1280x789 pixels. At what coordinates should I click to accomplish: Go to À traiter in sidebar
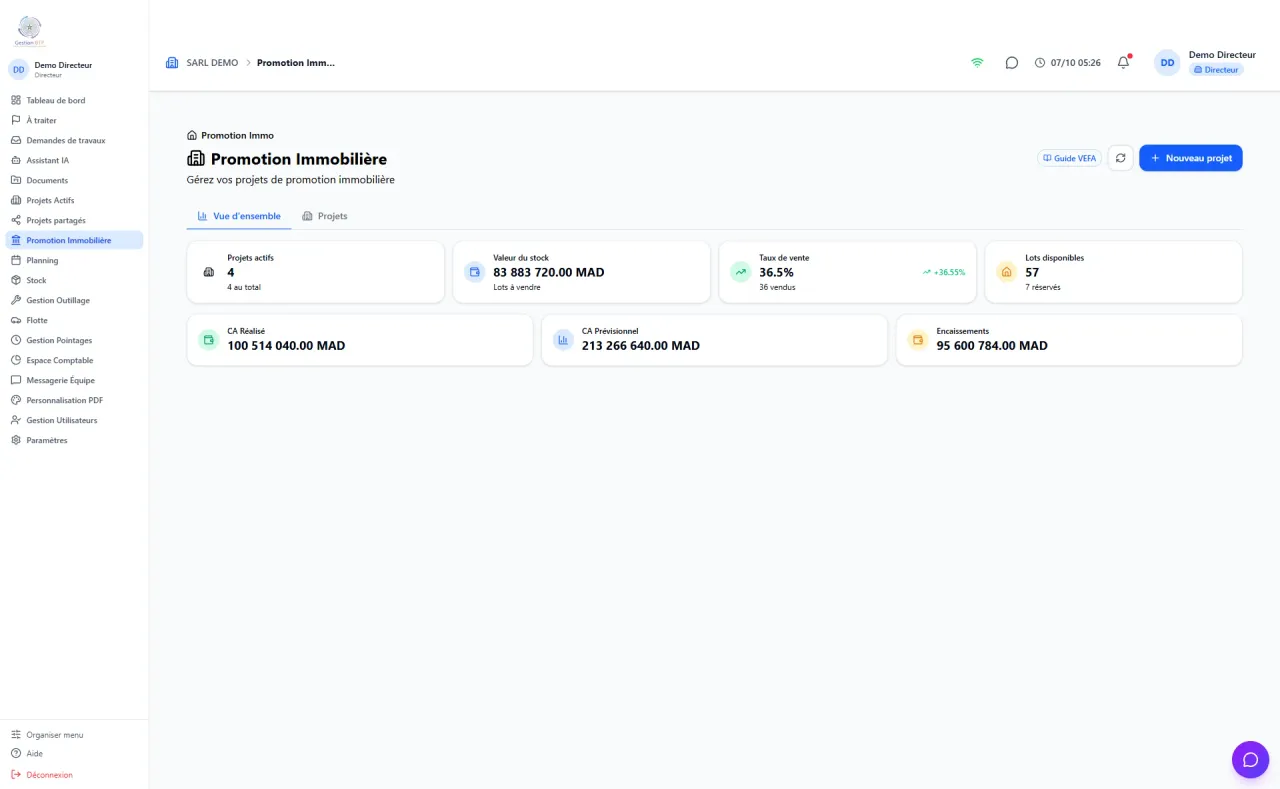[x=74, y=120]
